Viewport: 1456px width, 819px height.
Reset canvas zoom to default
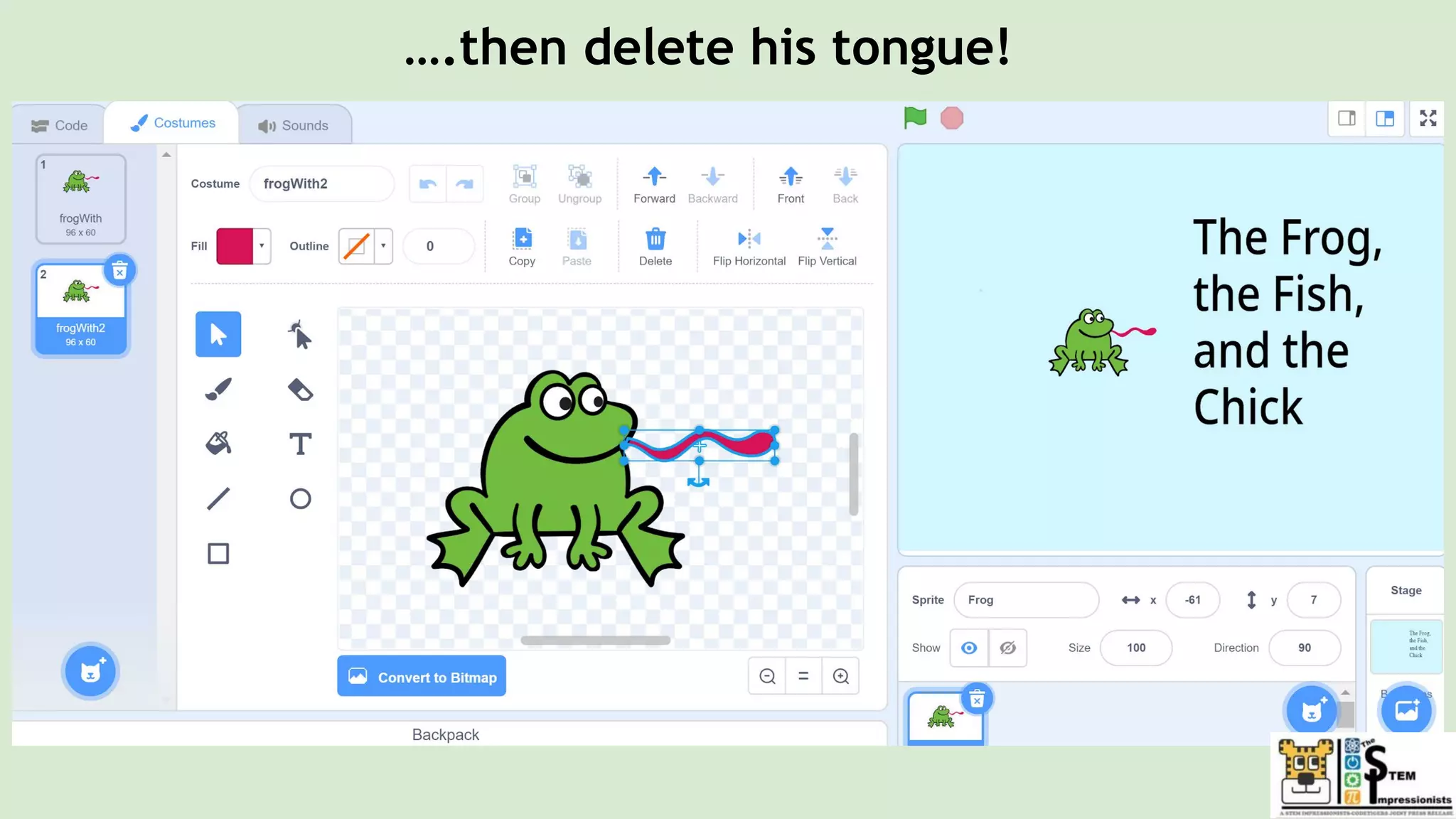point(803,676)
